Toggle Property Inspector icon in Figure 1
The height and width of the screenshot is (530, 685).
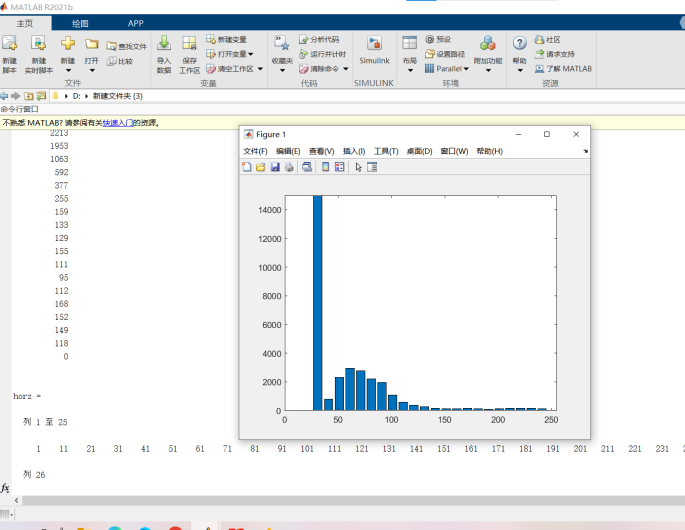[372, 167]
